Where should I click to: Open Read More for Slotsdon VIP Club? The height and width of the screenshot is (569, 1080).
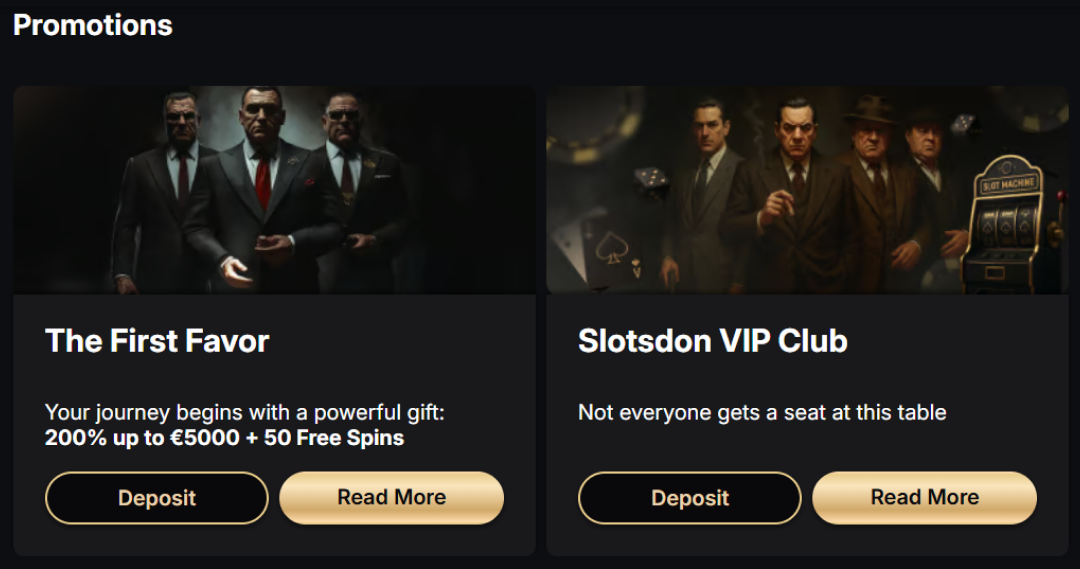pyautogui.click(x=924, y=498)
